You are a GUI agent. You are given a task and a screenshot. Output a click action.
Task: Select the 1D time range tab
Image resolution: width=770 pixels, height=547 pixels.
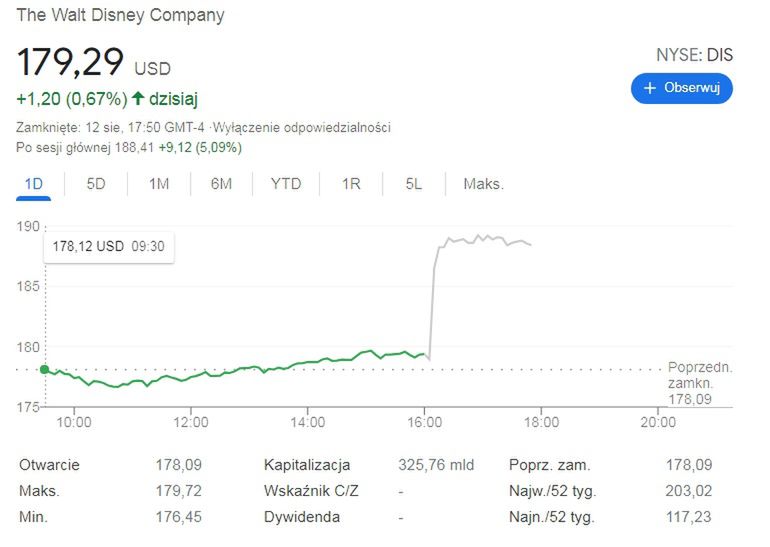(x=33, y=184)
